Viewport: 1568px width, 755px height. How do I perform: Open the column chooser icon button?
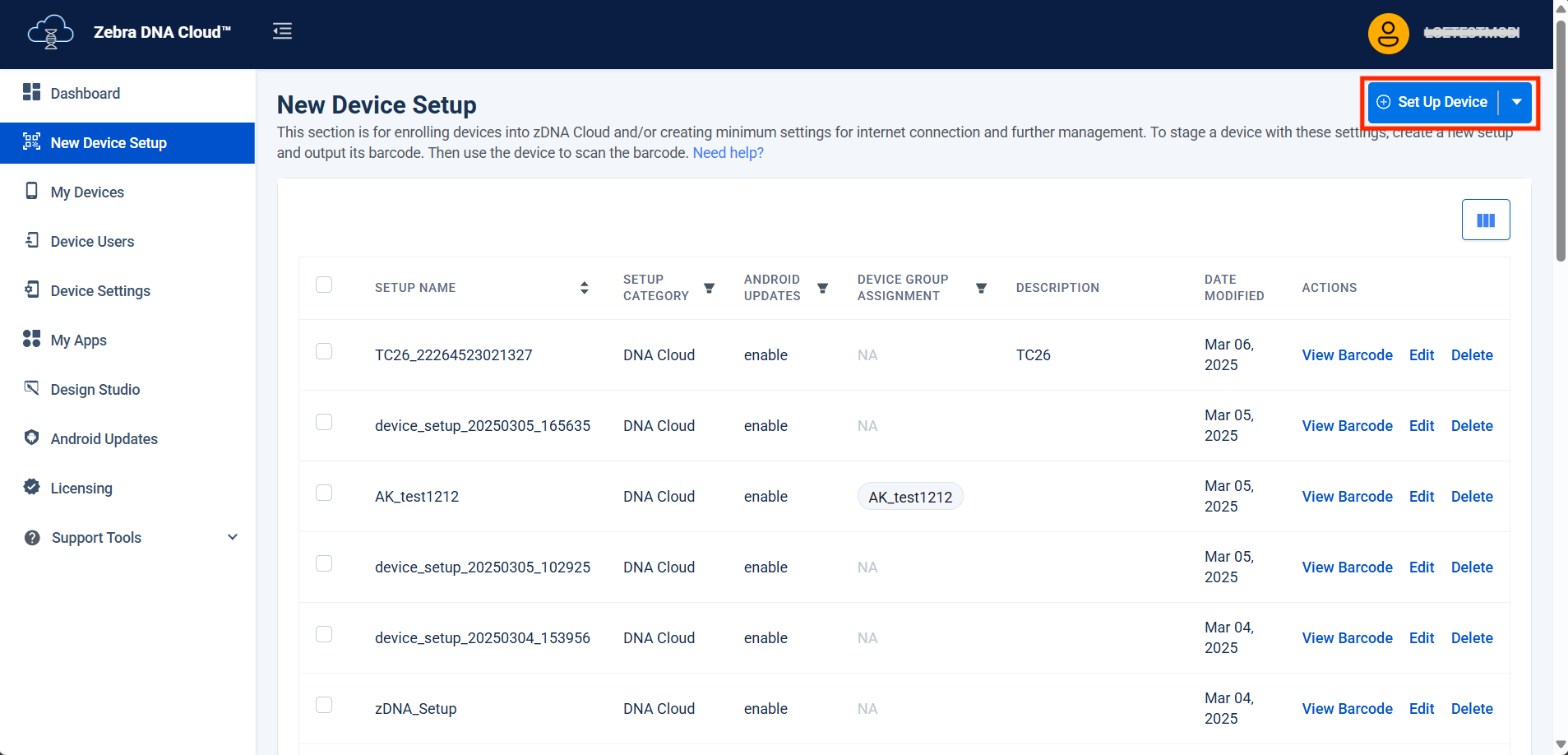coord(1485,220)
